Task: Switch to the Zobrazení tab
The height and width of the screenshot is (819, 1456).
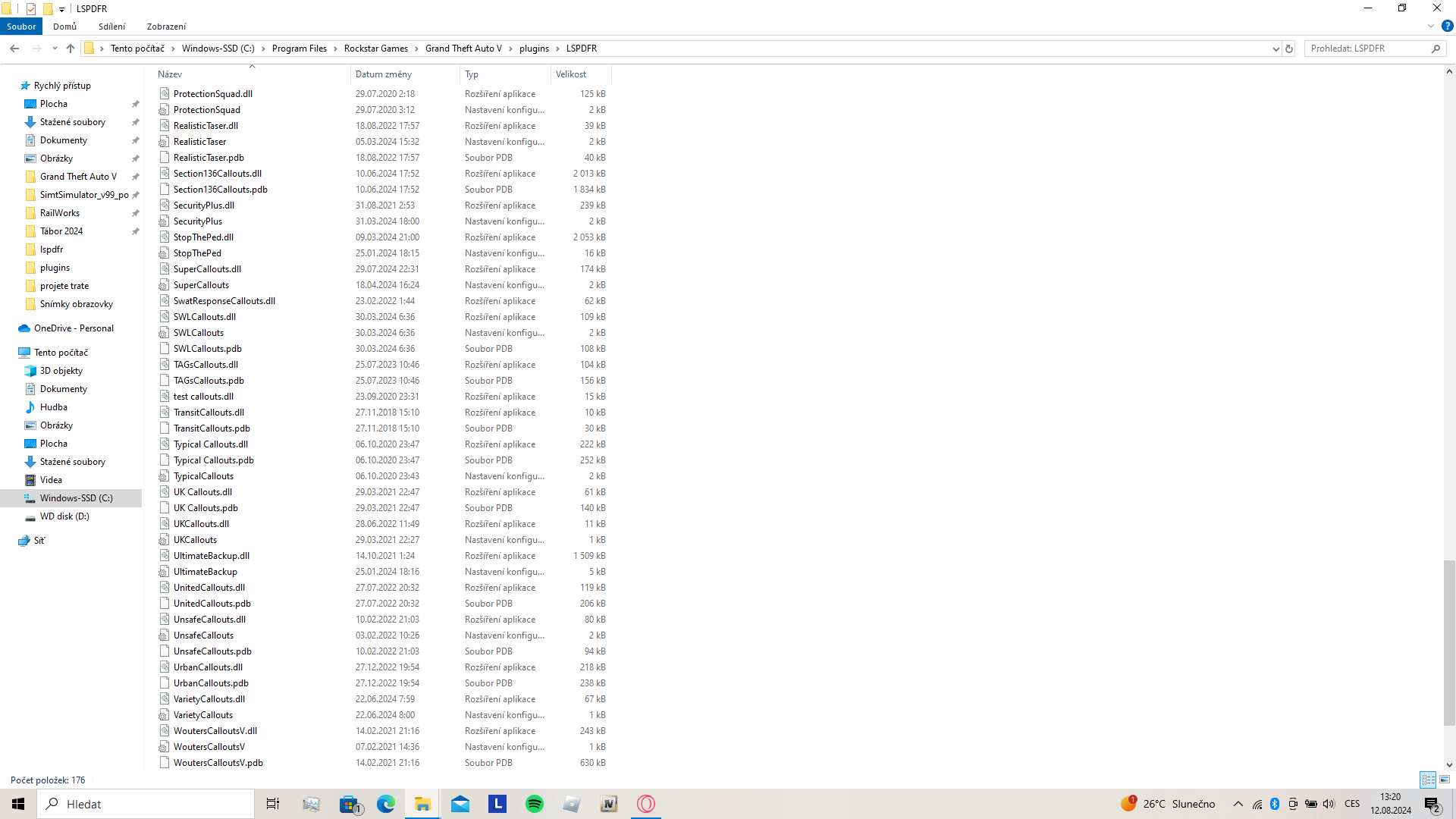Action: coord(166,27)
